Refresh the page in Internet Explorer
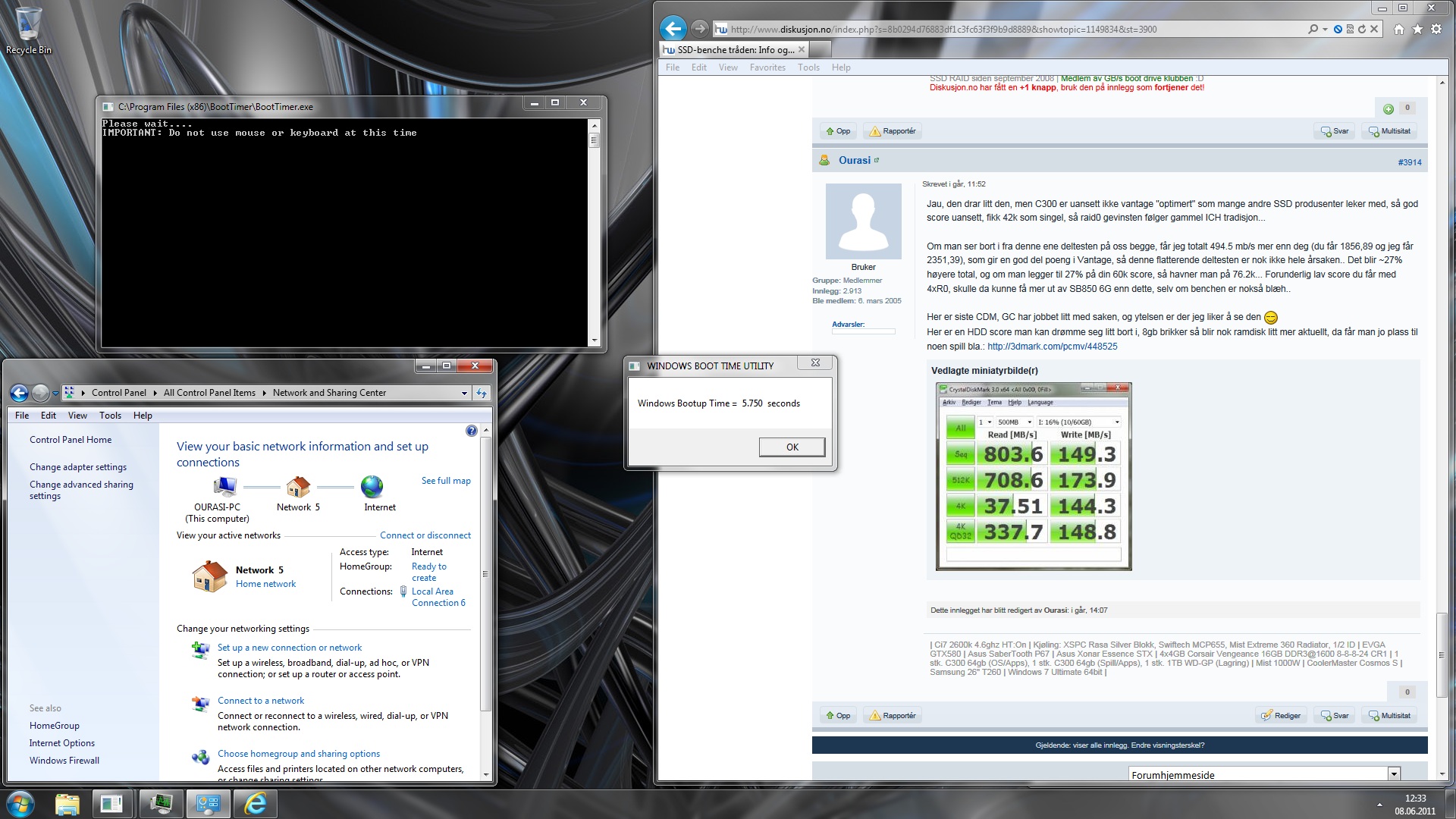This screenshot has height=819, width=1456. [1362, 29]
